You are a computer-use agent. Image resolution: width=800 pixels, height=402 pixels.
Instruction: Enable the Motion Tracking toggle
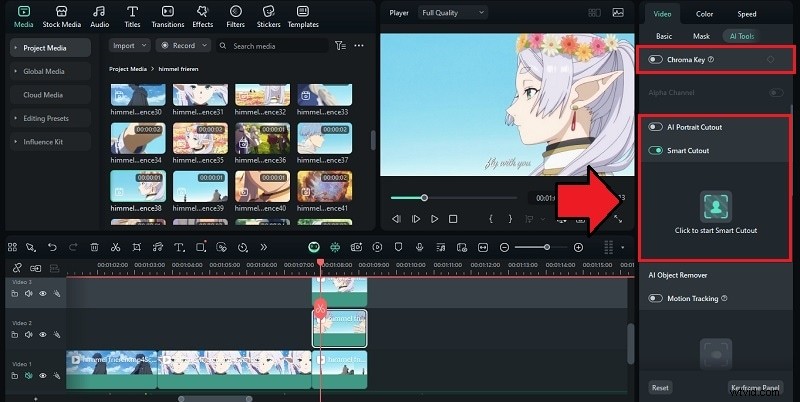click(655, 298)
